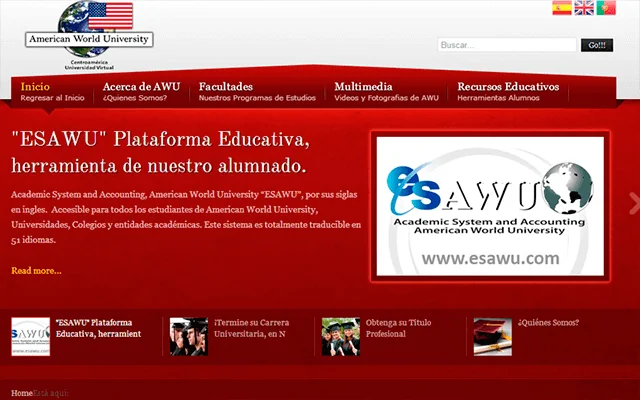Image resolution: width=640 pixels, height=400 pixels.
Task: Open the large ESAWU banner image
Action: pos(490,206)
